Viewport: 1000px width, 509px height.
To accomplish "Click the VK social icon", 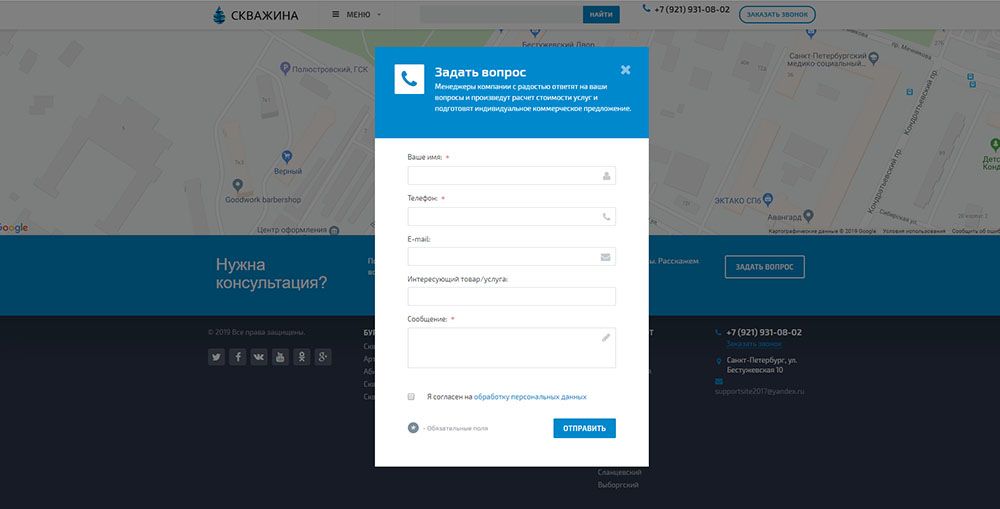I will click(259, 357).
